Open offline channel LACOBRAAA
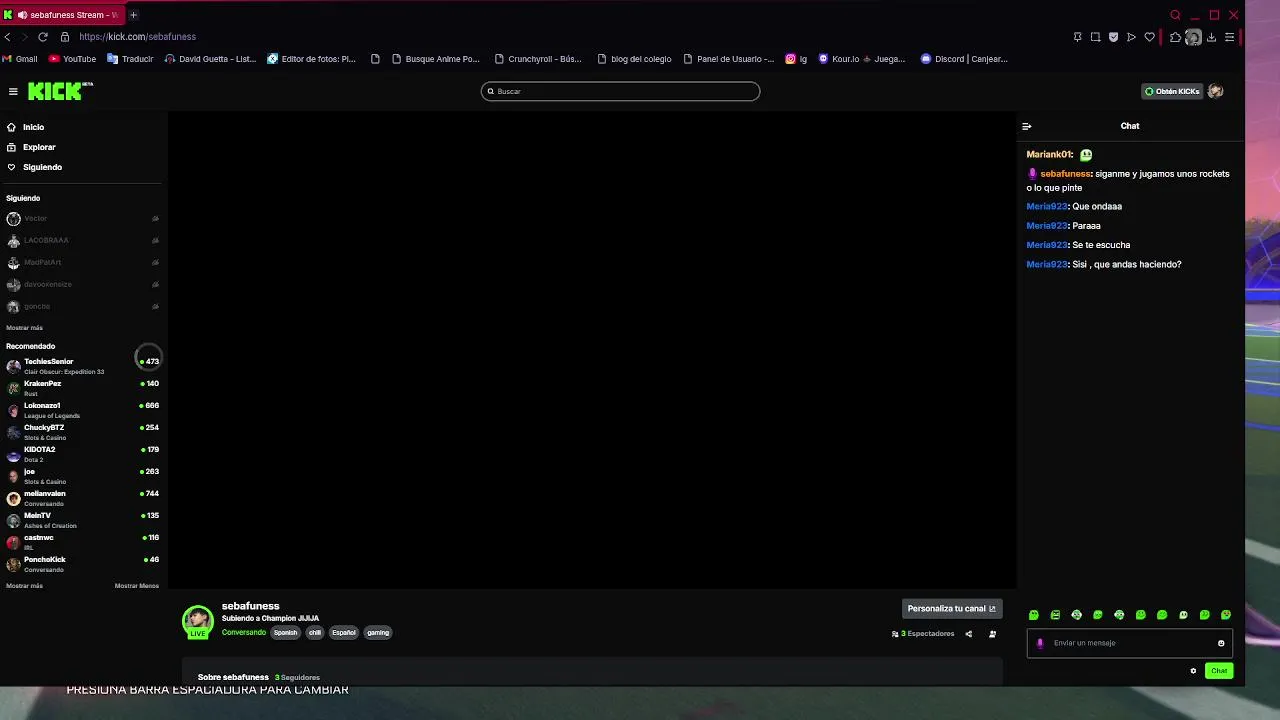The image size is (1280, 720). tap(82, 240)
